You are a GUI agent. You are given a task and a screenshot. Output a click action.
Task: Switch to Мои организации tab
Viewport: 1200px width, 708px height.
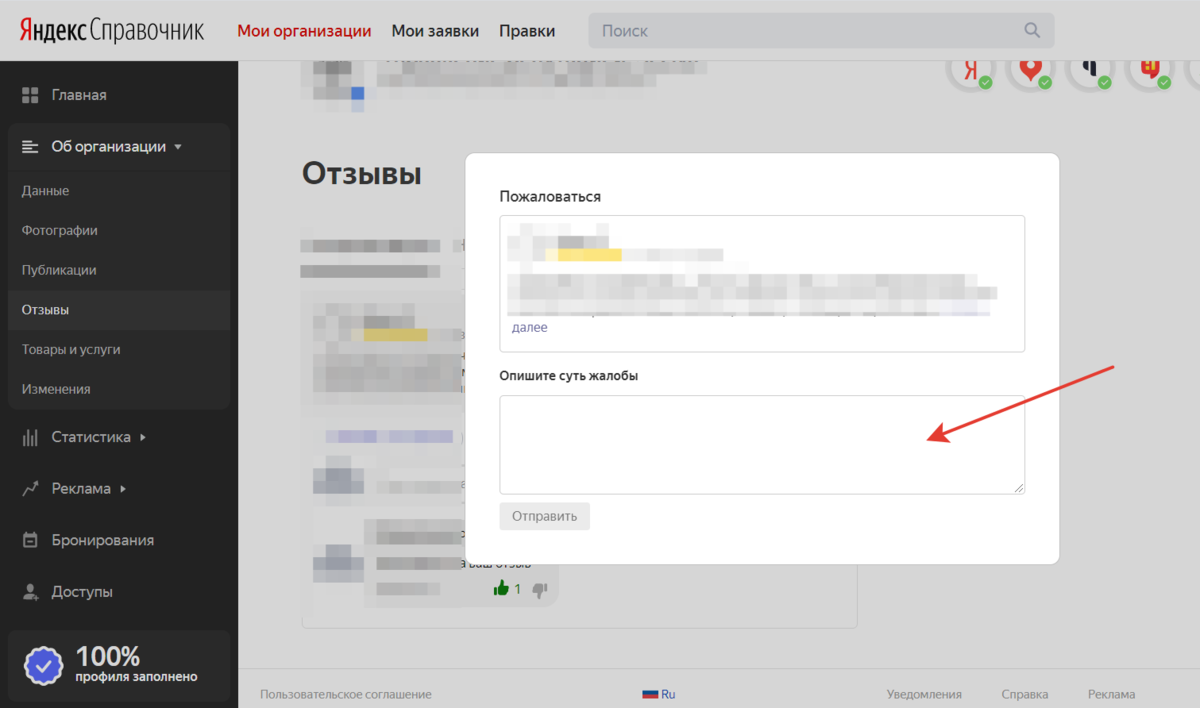point(304,31)
